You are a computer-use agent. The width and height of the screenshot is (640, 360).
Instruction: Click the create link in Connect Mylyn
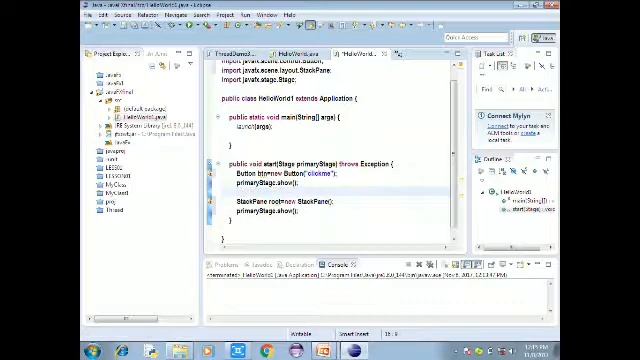528,133
